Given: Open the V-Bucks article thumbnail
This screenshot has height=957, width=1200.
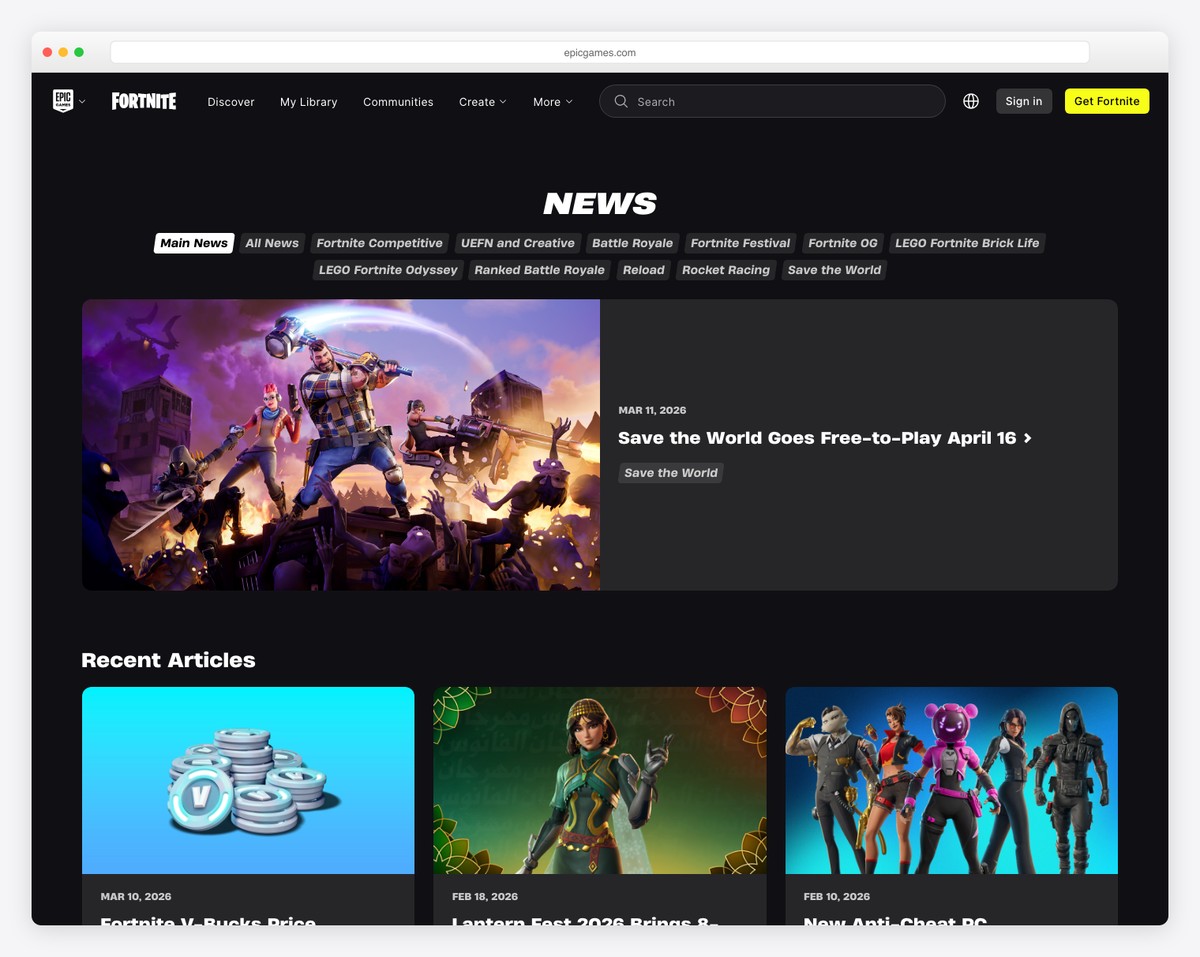Looking at the screenshot, I should [248, 780].
